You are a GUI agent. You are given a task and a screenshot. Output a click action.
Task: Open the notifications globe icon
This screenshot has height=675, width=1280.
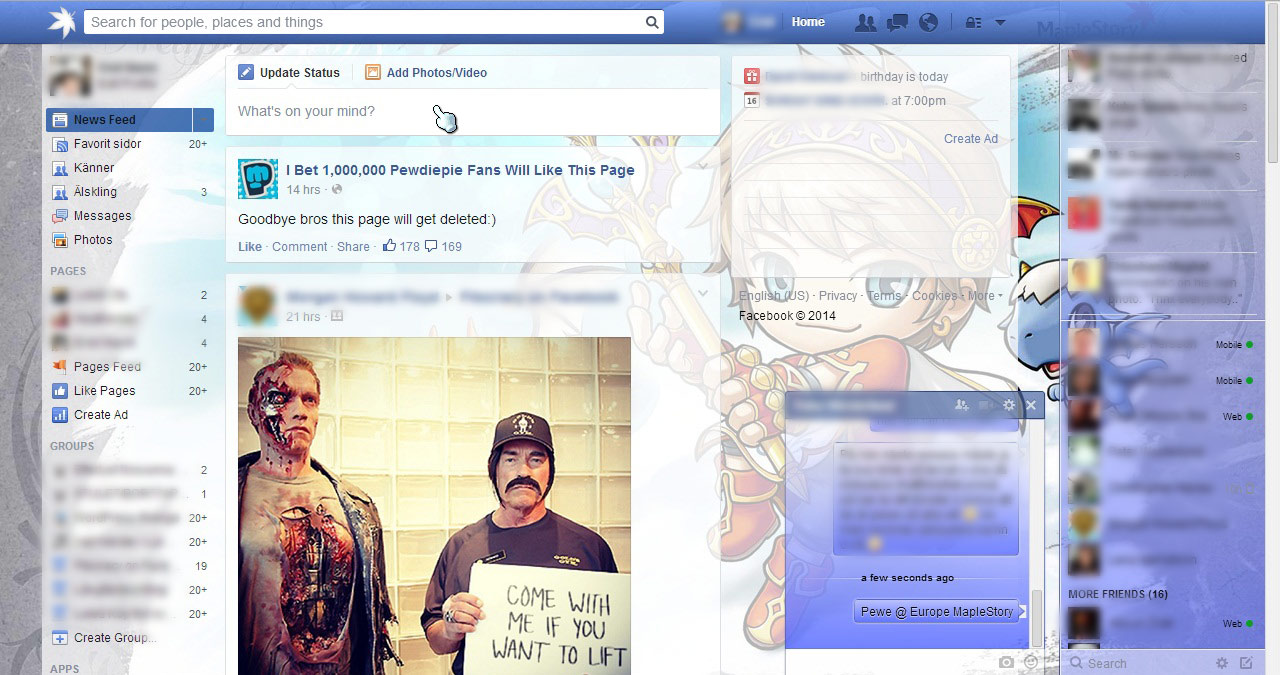tap(929, 22)
